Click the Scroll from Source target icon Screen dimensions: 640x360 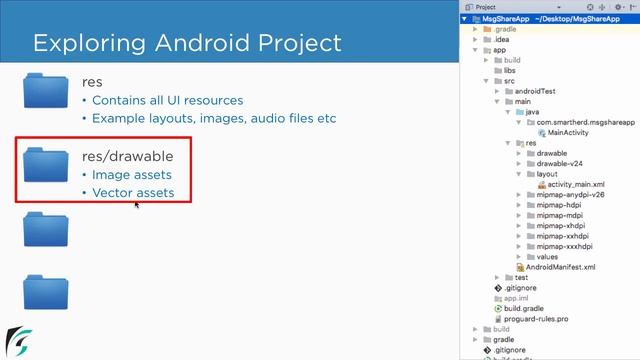[590, 7]
